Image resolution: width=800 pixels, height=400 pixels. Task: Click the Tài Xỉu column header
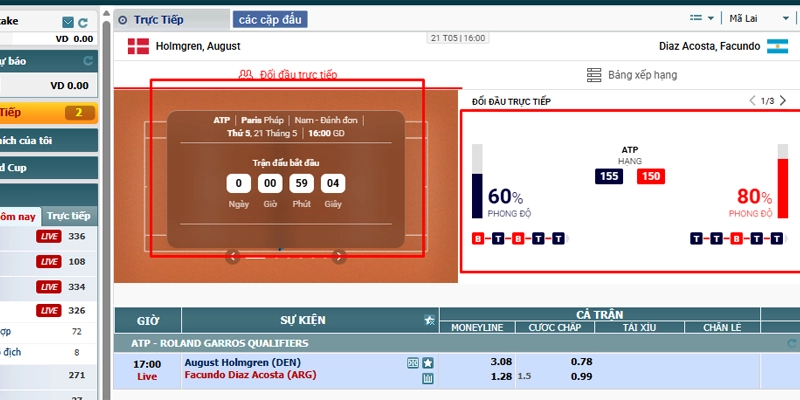tap(639, 328)
